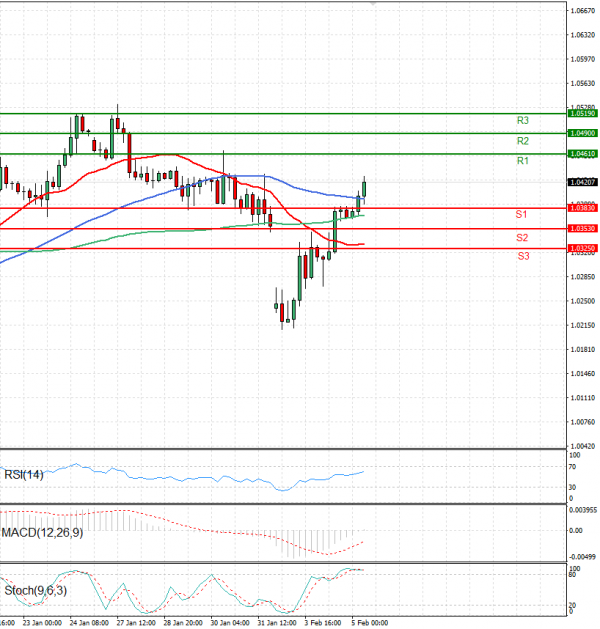Click the MACD(12,26,9) indicator label
This screenshot has width=600, height=629.
42,533
